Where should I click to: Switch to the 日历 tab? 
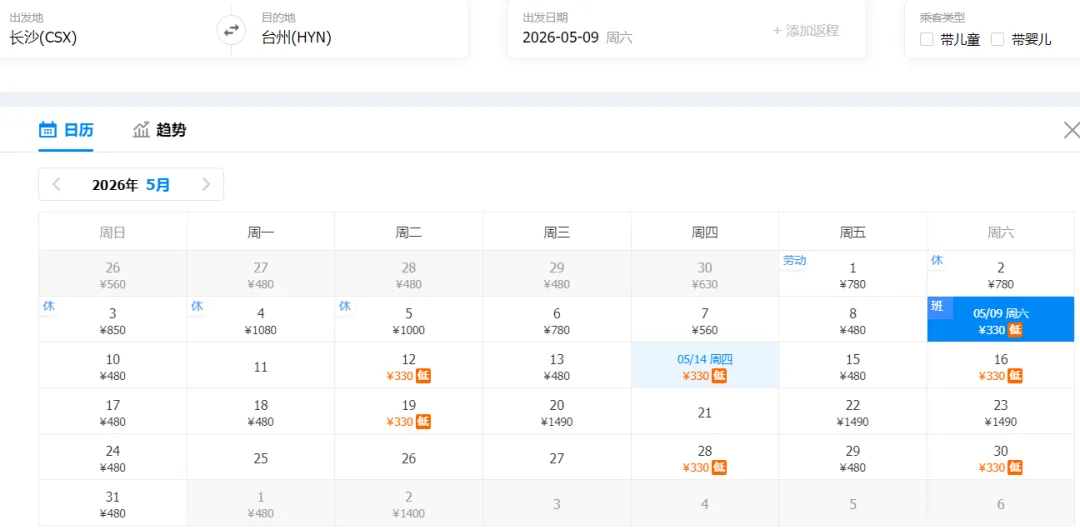pyautogui.click(x=66, y=130)
